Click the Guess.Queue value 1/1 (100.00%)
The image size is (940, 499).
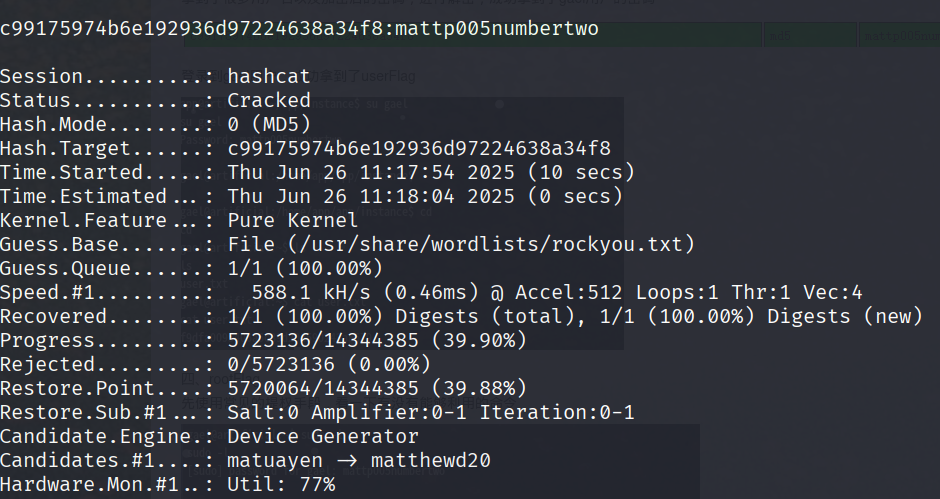305,268
